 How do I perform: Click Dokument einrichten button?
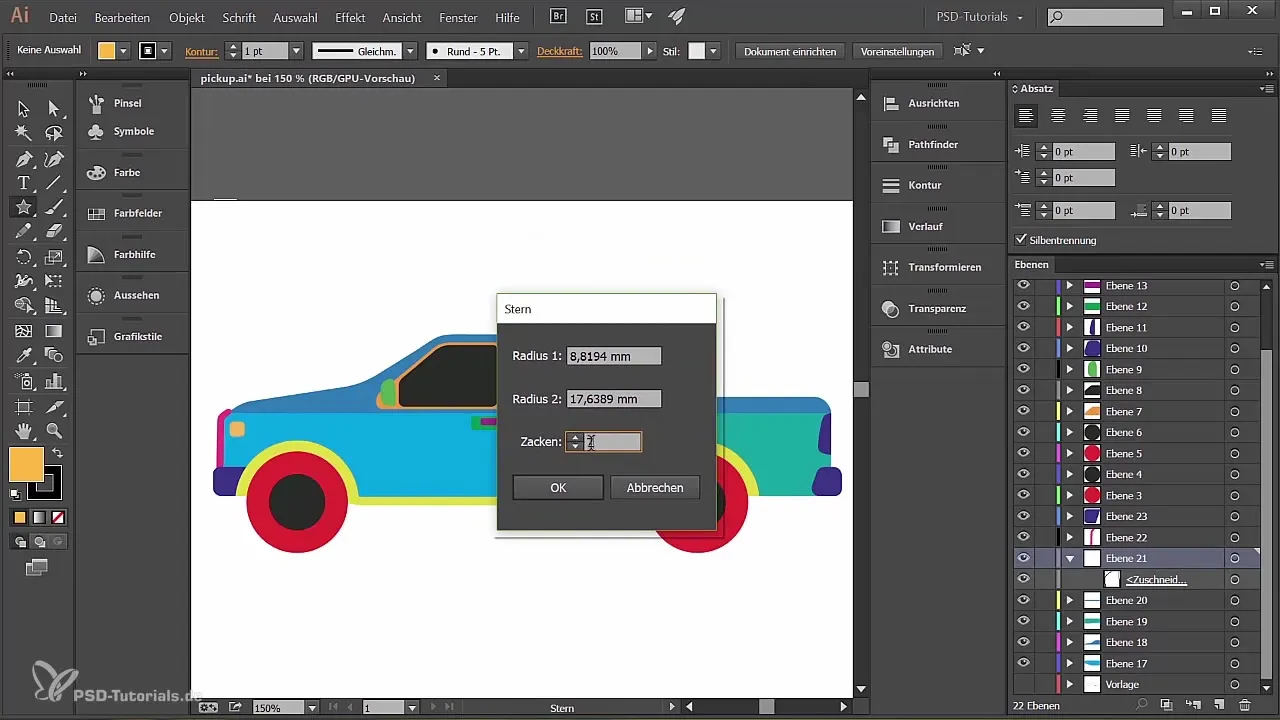790,51
